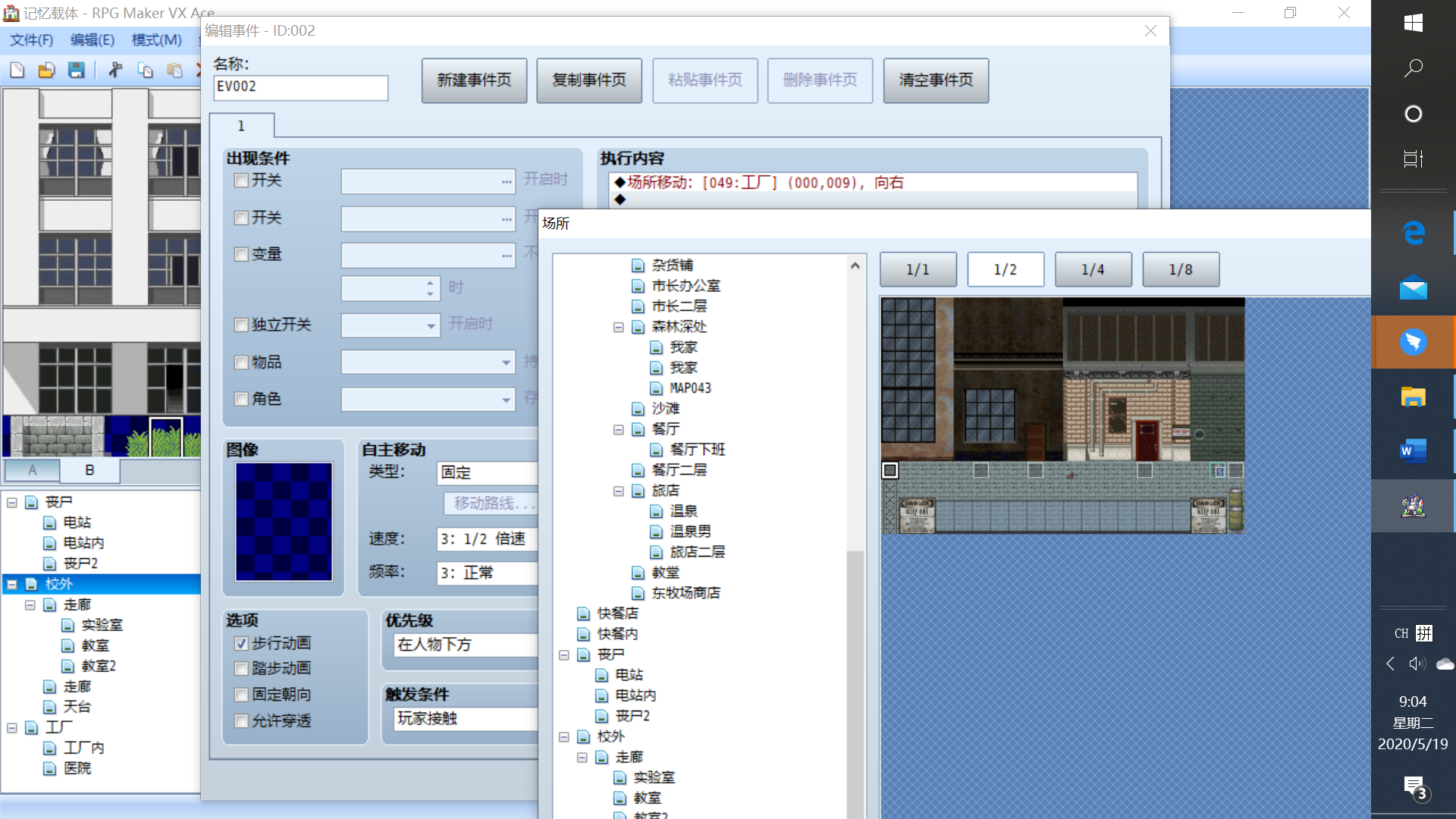Open Microsoft Word from the taskbar
Viewport: 1456px width, 819px height.
pyautogui.click(x=1413, y=451)
